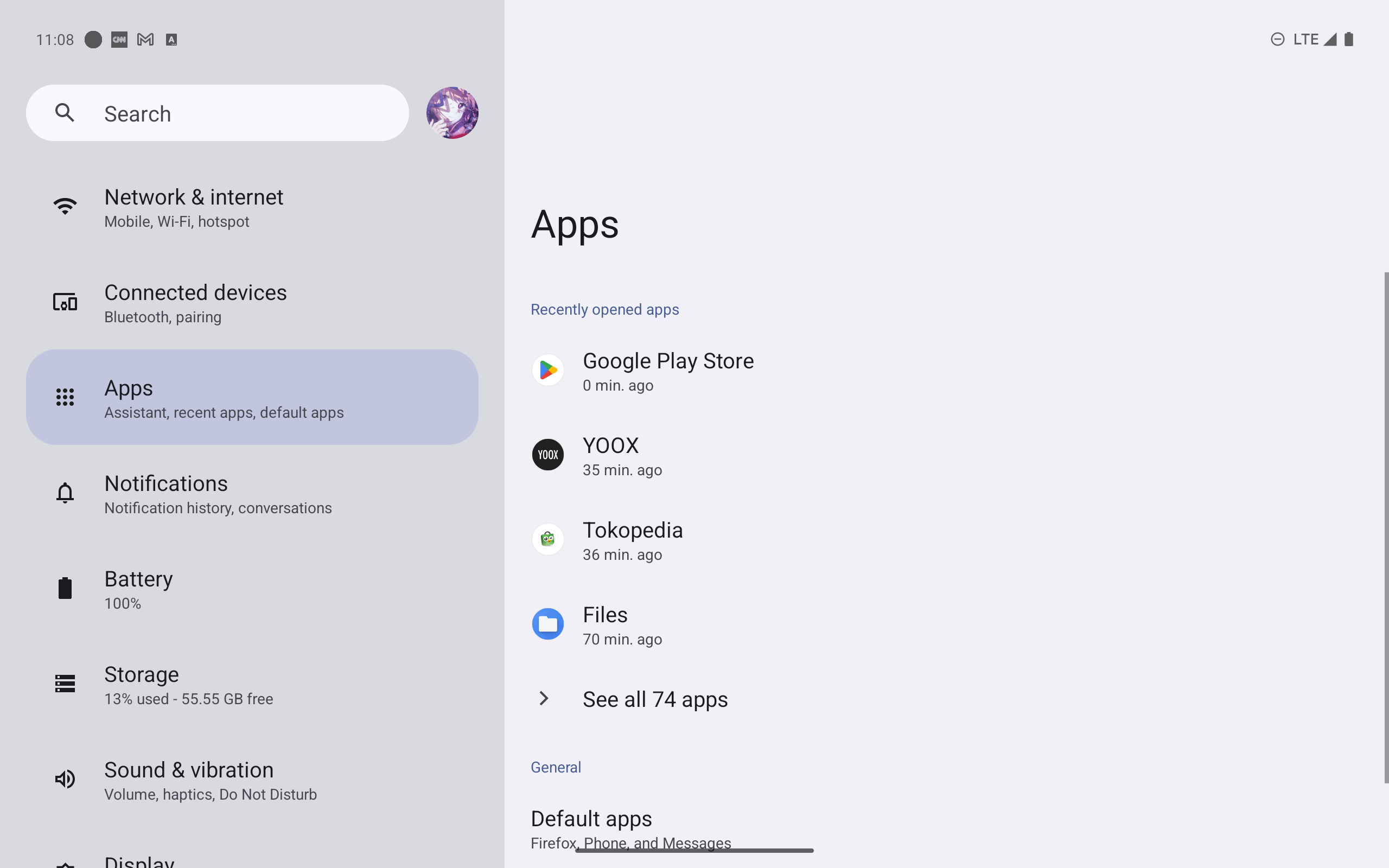Viewport: 1389px width, 868px height.
Task: Tap the Gmail notification icon in status bar
Action: [145, 40]
